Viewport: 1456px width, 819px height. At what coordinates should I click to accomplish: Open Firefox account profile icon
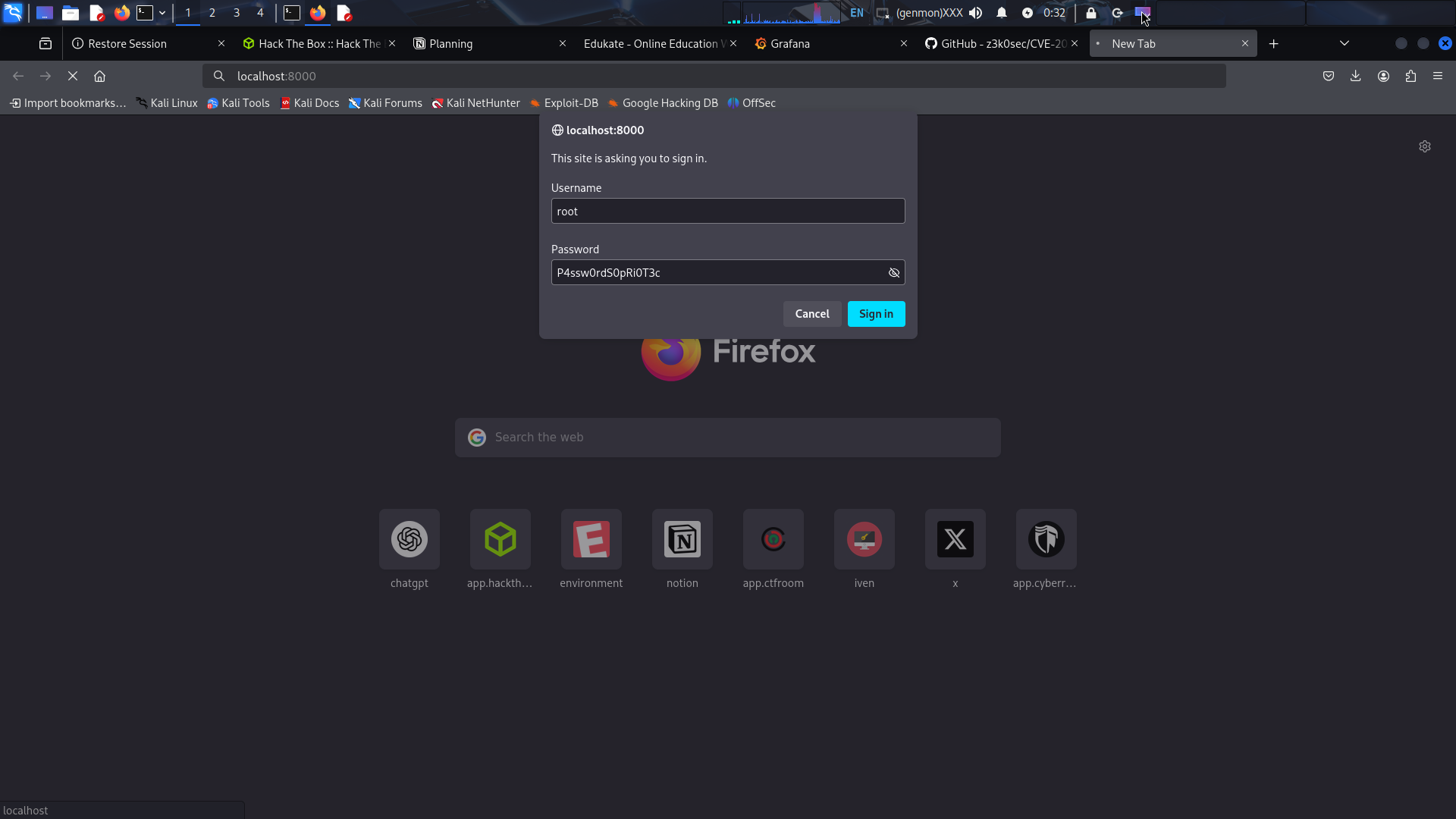click(x=1383, y=76)
